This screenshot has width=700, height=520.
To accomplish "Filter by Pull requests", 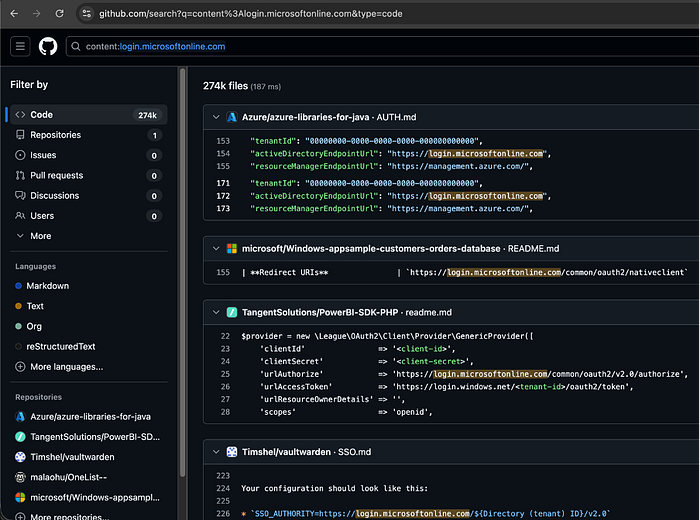I will pos(55,175).
